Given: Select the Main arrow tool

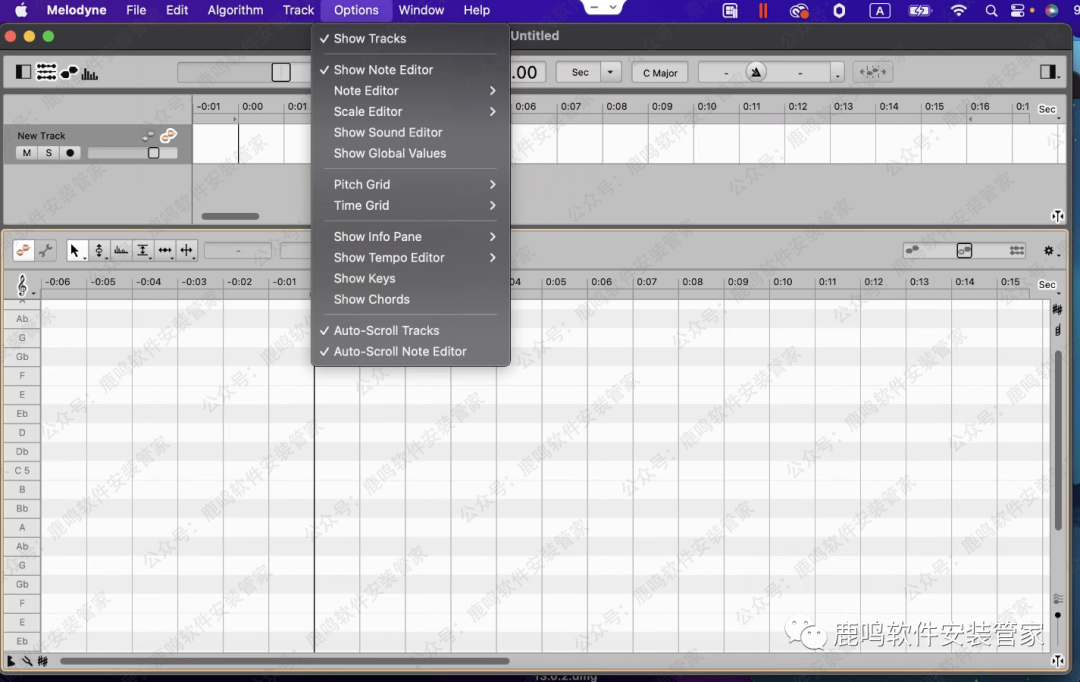Looking at the screenshot, I should coord(75,251).
